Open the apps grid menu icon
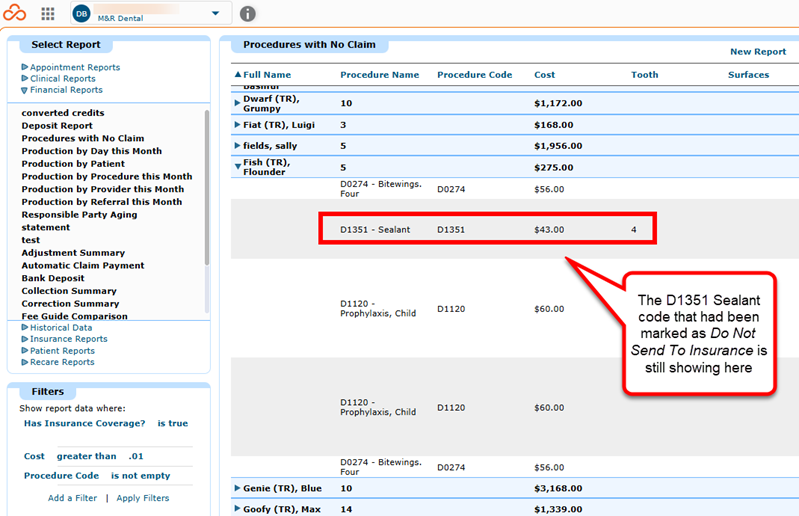The width and height of the screenshot is (799, 516). [48, 14]
